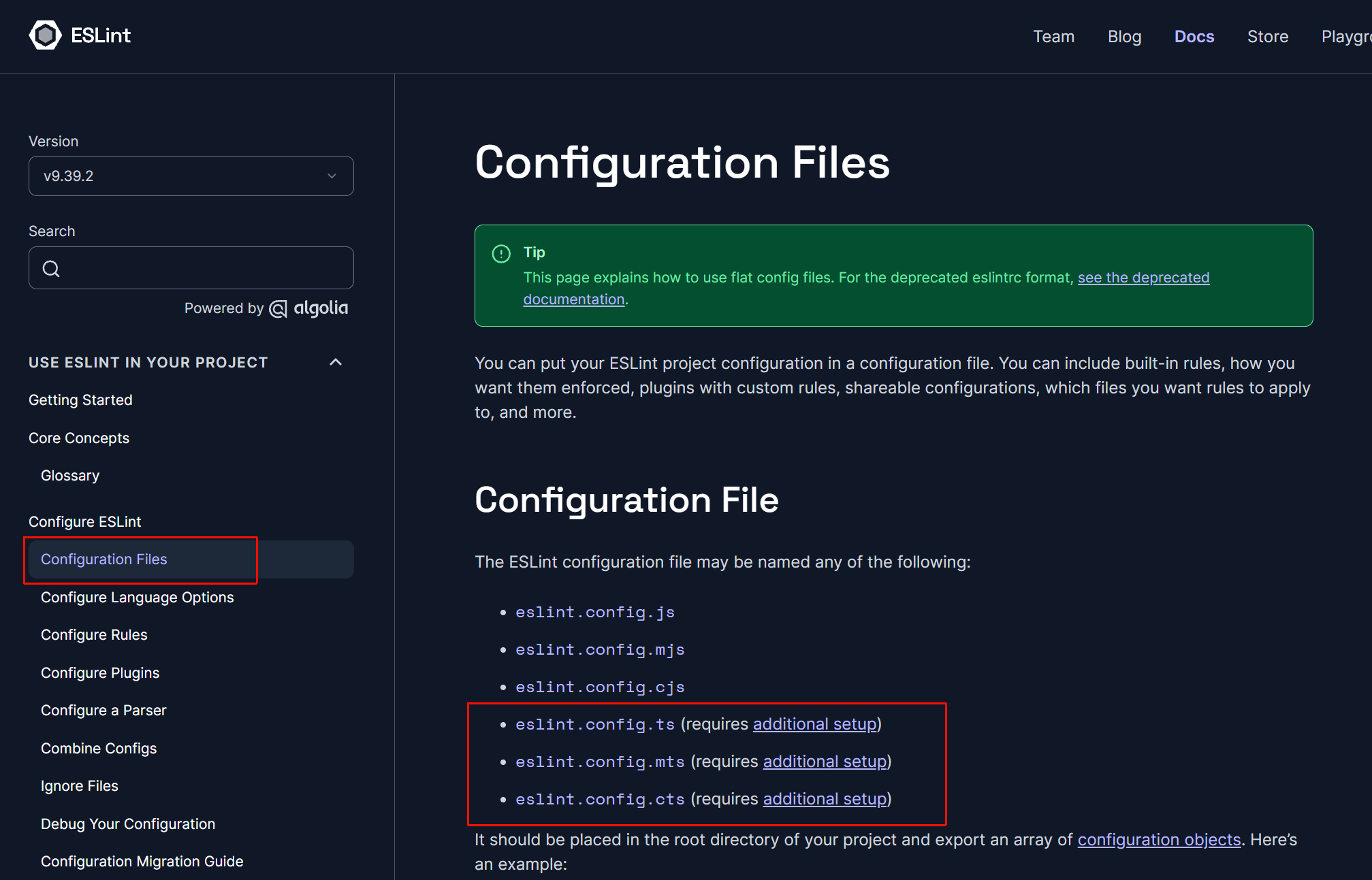Open the version v9.39.2 dropdown

[191, 176]
